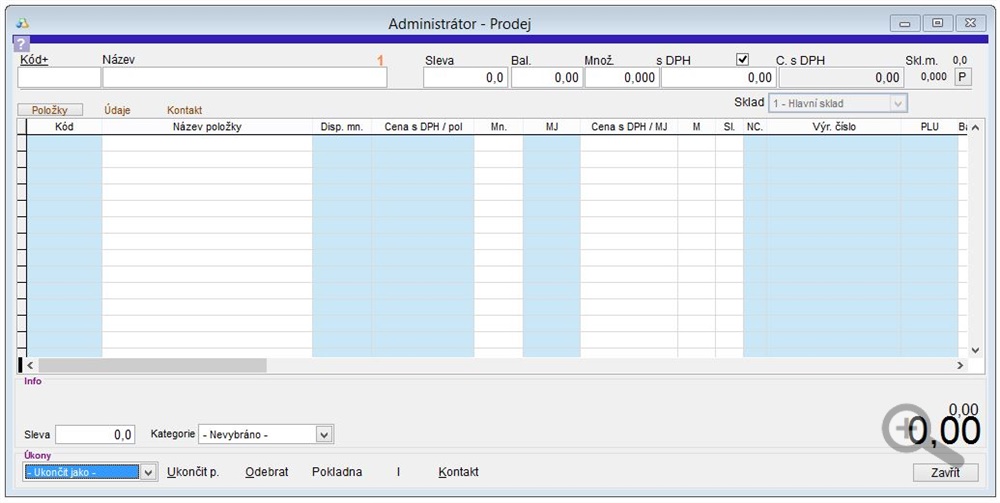This screenshot has width=1000, height=503.
Task: Click the Zavřít button
Action: (945, 473)
